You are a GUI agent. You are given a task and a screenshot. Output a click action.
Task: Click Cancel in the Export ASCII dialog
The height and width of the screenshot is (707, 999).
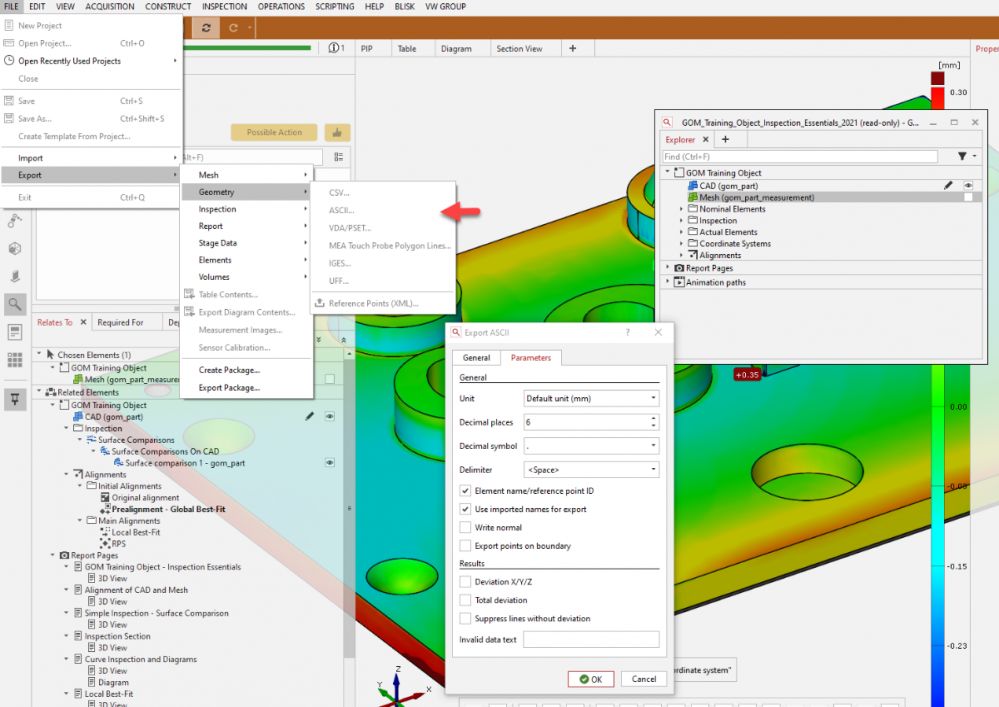point(644,679)
